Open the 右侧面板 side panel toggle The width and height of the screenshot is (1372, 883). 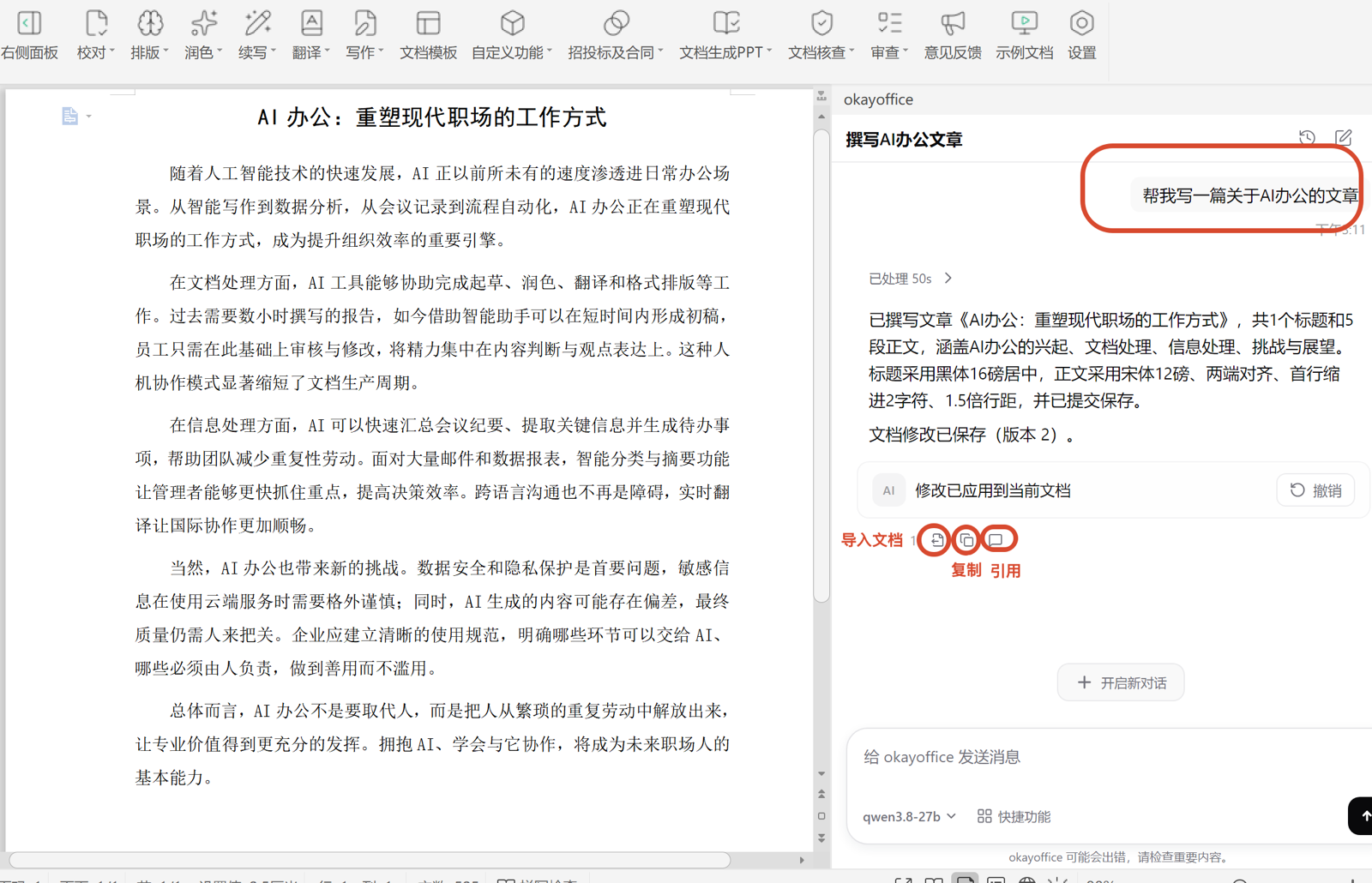coord(29,35)
